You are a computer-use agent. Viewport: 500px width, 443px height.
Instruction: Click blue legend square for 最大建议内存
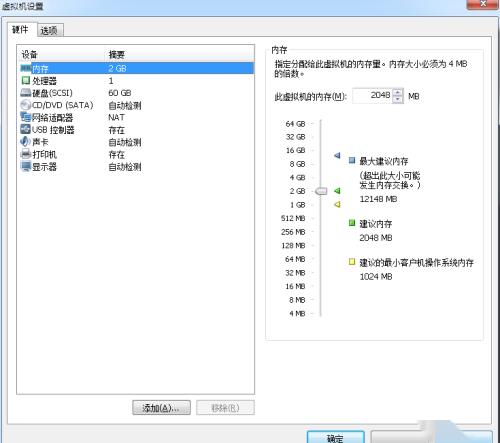coord(352,160)
